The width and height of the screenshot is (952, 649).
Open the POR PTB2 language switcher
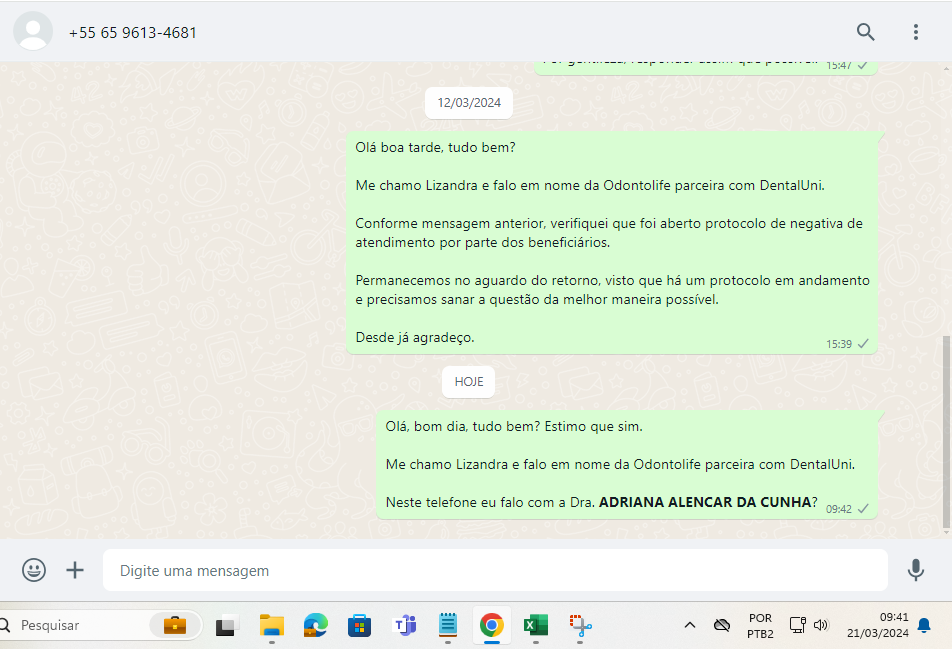click(x=760, y=626)
